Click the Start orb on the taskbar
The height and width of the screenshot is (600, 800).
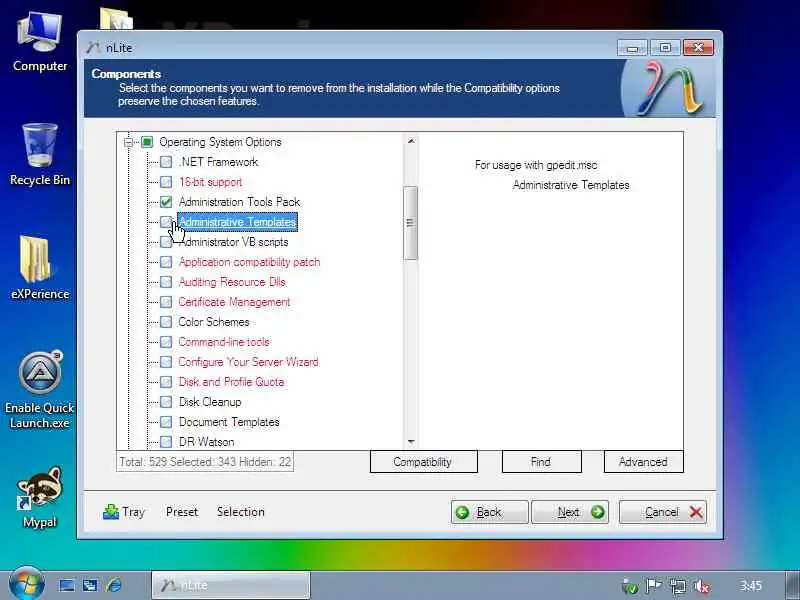25,584
